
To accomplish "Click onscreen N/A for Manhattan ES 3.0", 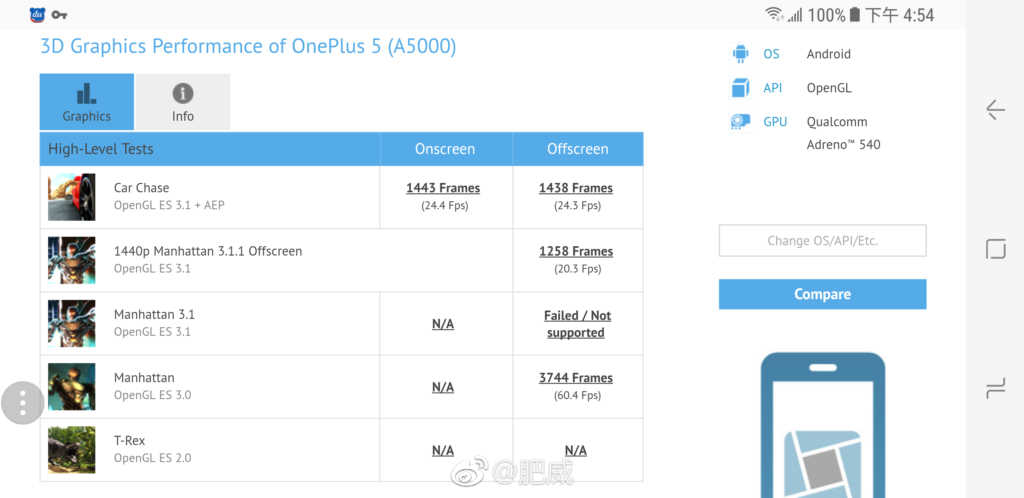I will [x=443, y=387].
